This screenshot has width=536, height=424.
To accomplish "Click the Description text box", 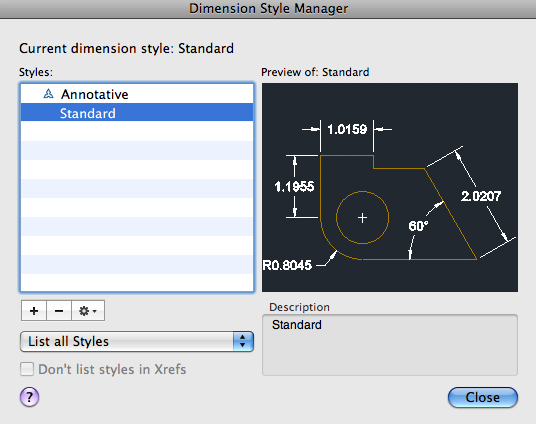I will (390, 345).
